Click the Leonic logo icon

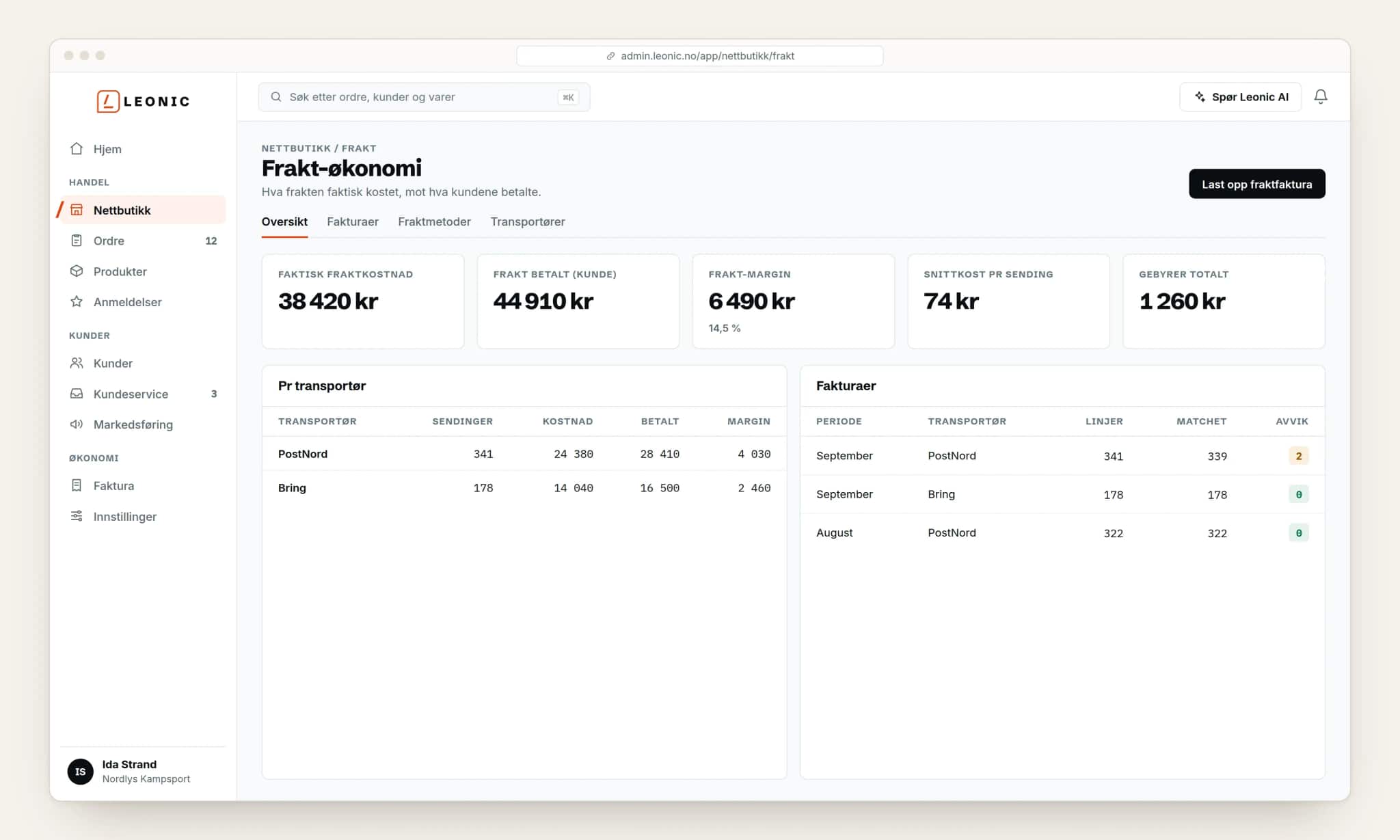(x=108, y=101)
